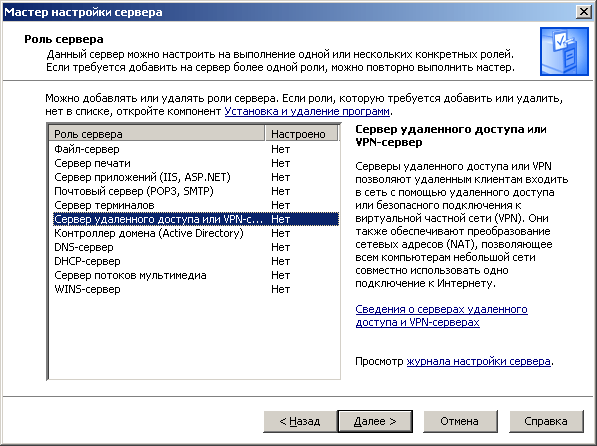Viewport: 597px width, 446px height.
Task: Close the Мастер настройки сервера window
Action: (584, 12)
